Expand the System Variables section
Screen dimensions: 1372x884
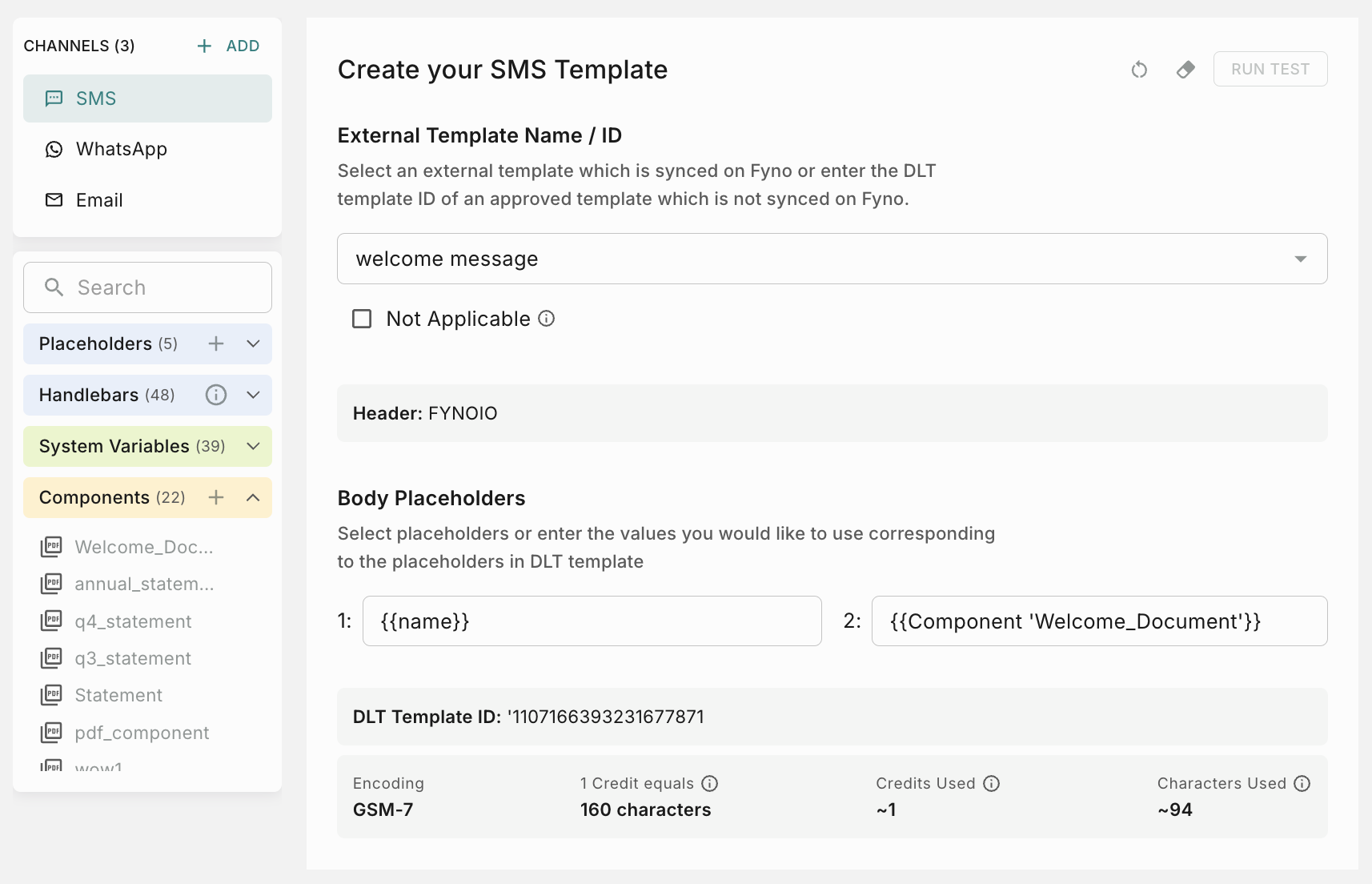tap(253, 446)
